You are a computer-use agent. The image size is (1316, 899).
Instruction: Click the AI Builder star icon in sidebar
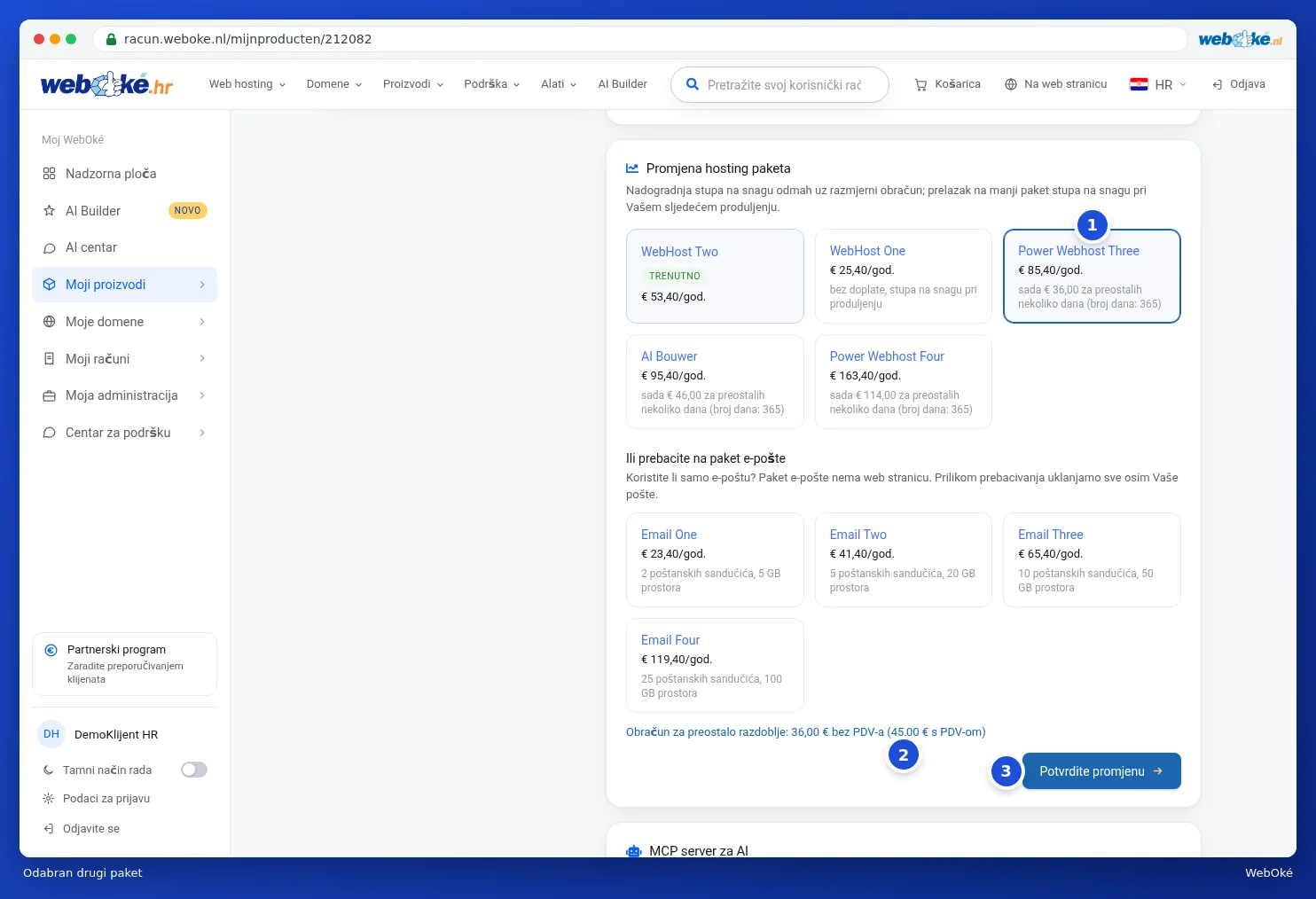[50, 211]
